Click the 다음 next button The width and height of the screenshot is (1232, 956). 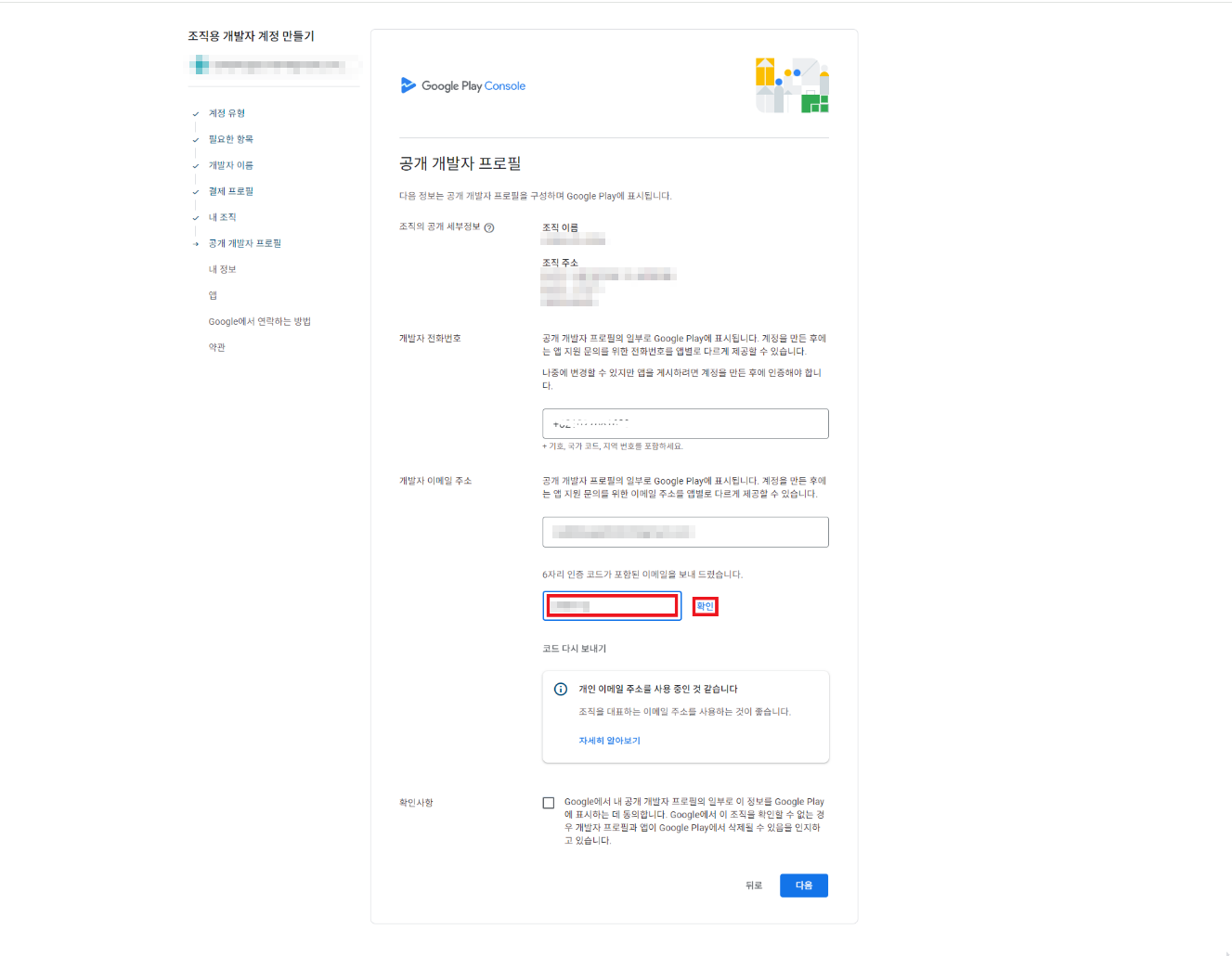coord(804,885)
